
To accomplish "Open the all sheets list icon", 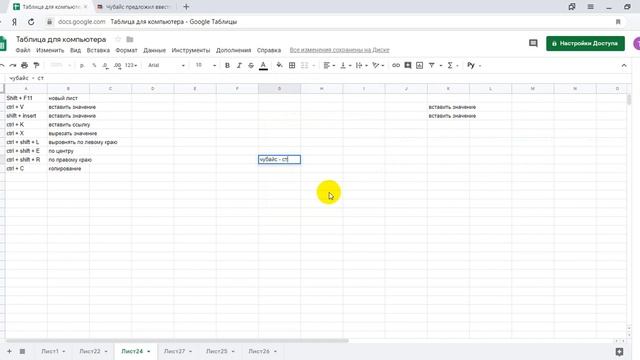I will 22,351.
